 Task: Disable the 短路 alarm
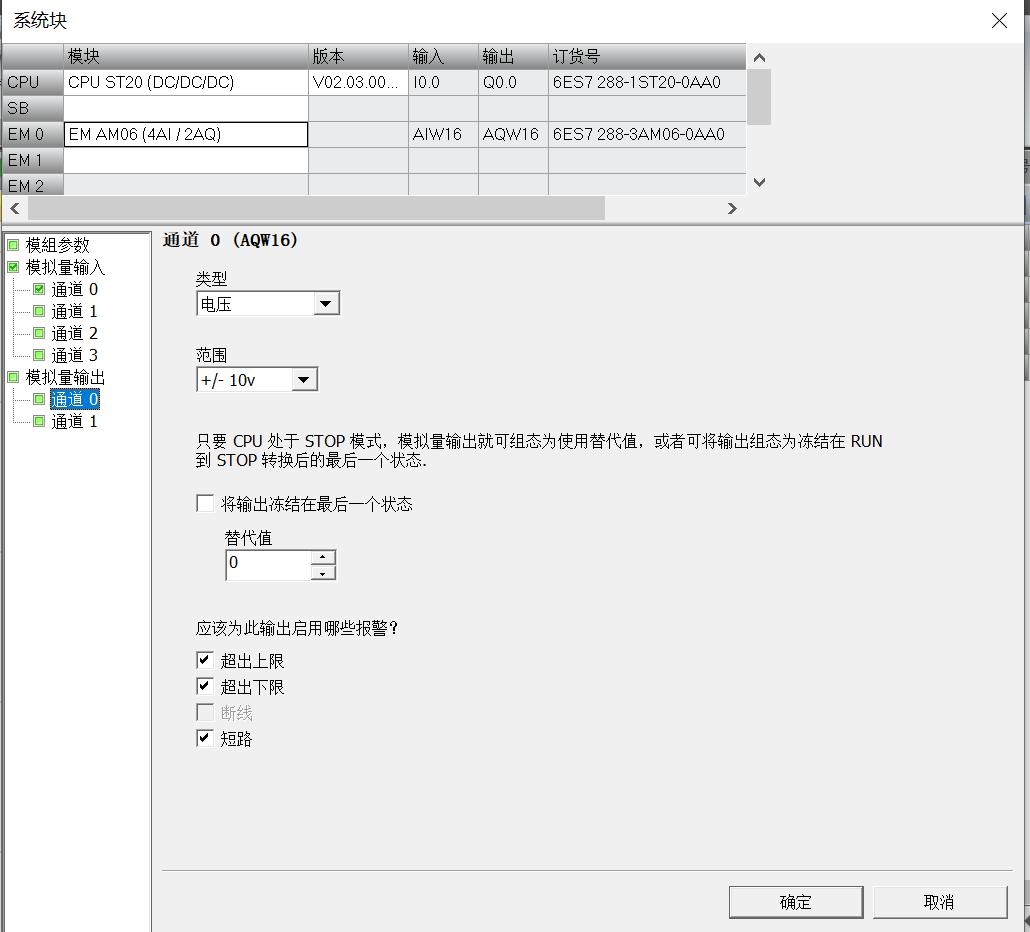pos(204,739)
